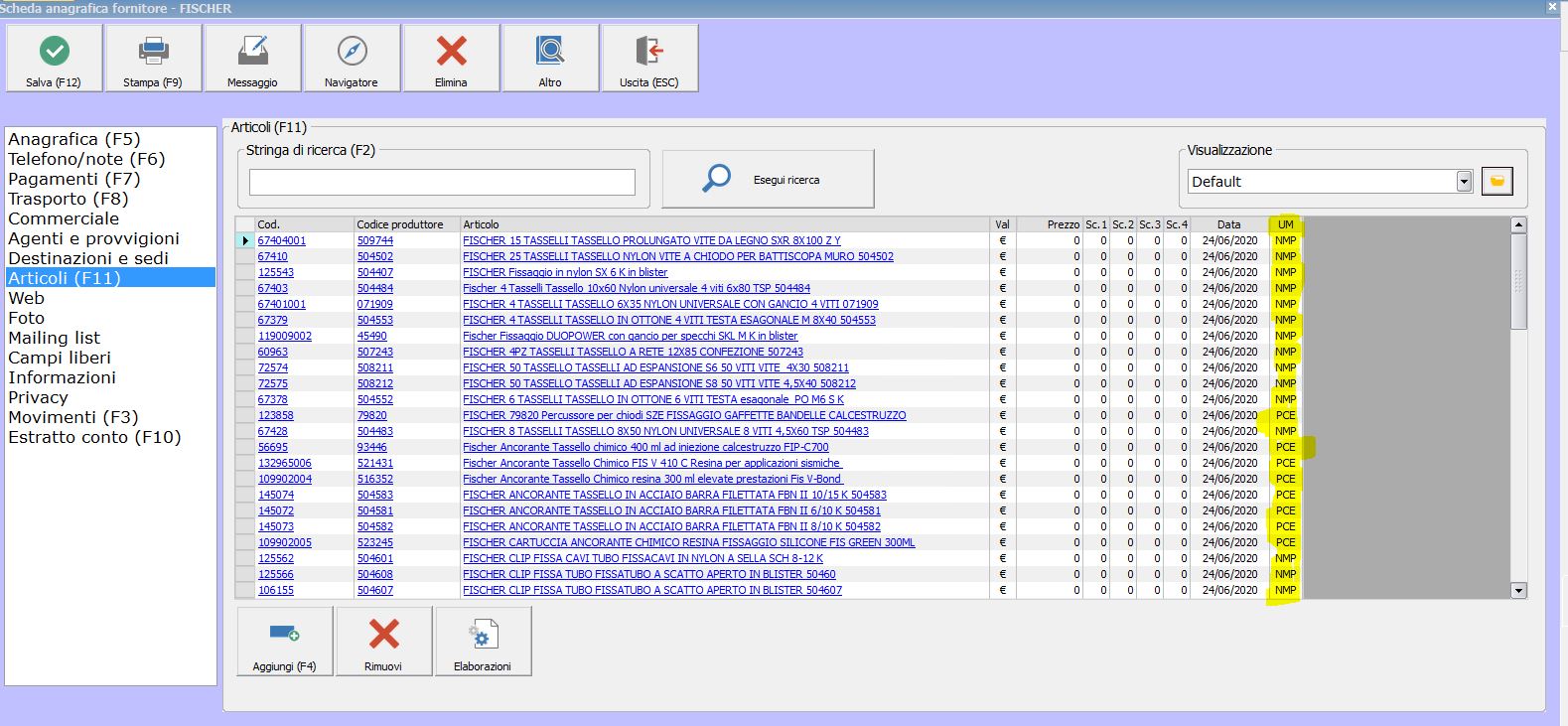Open producer code link 93446
This screenshot has height=726, width=1568.
coord(372,447)
